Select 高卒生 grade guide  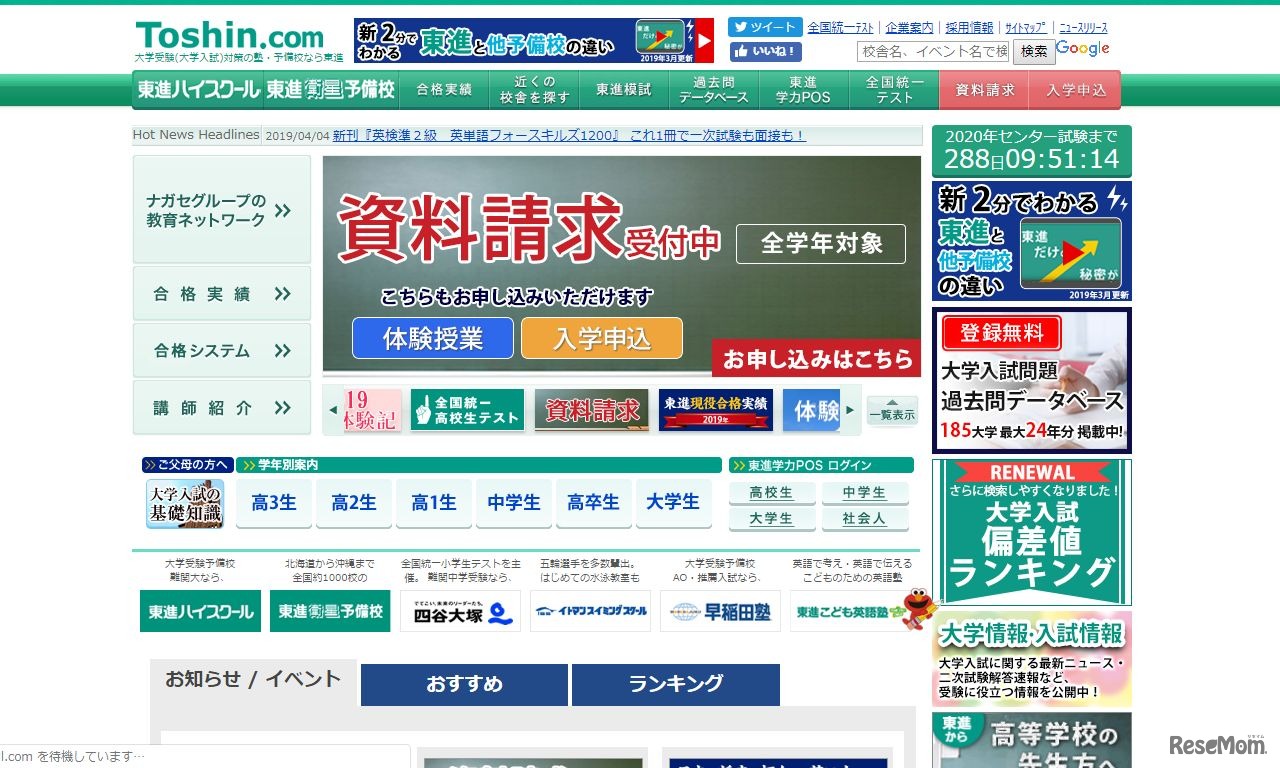594,503
